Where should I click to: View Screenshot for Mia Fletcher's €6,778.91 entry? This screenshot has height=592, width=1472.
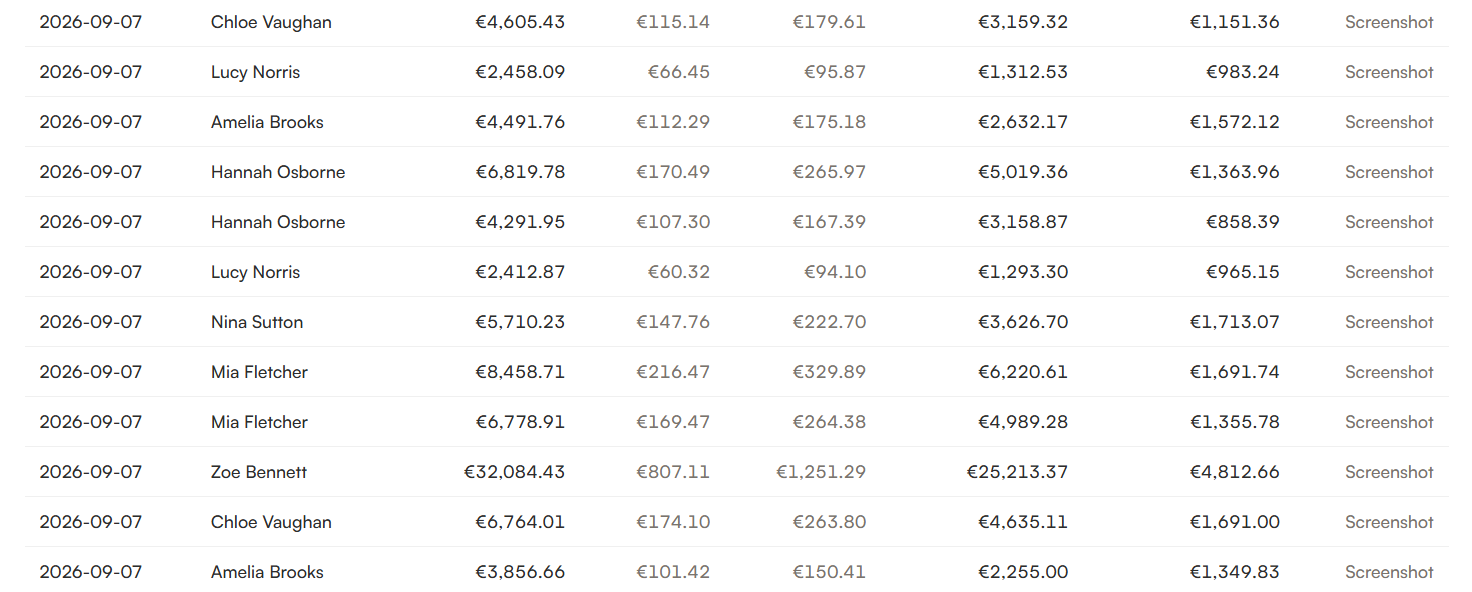[1389, 422]
